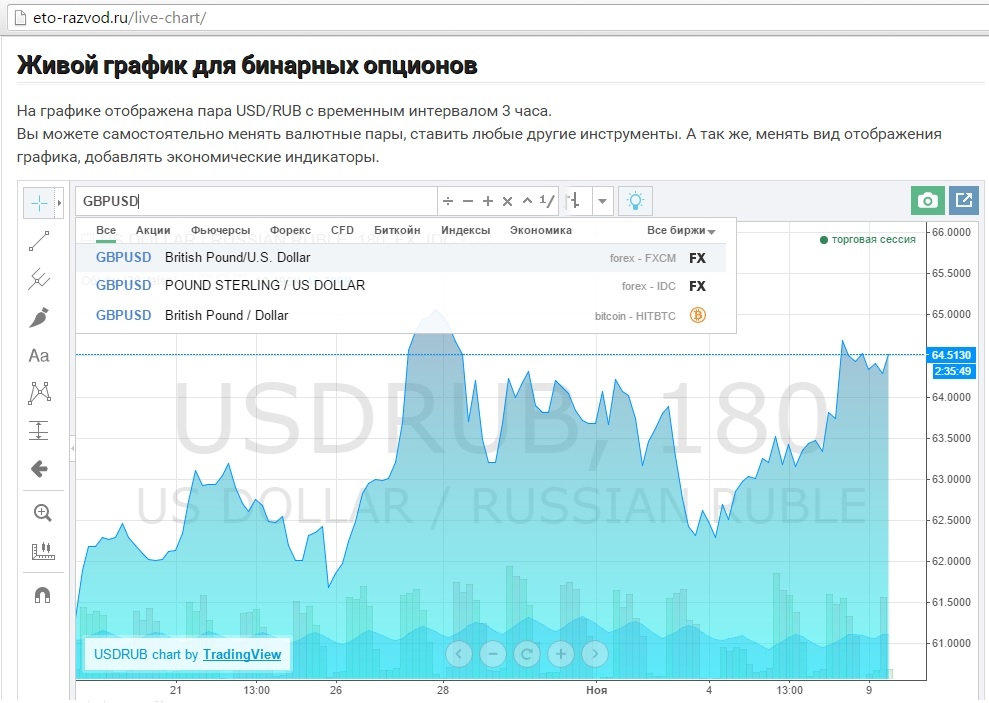This screenshot has height=703, width=989.
Task: Click the bitcoin coin icon in HITBTC row
Action: pyautogui.click(x=698, y=315)
